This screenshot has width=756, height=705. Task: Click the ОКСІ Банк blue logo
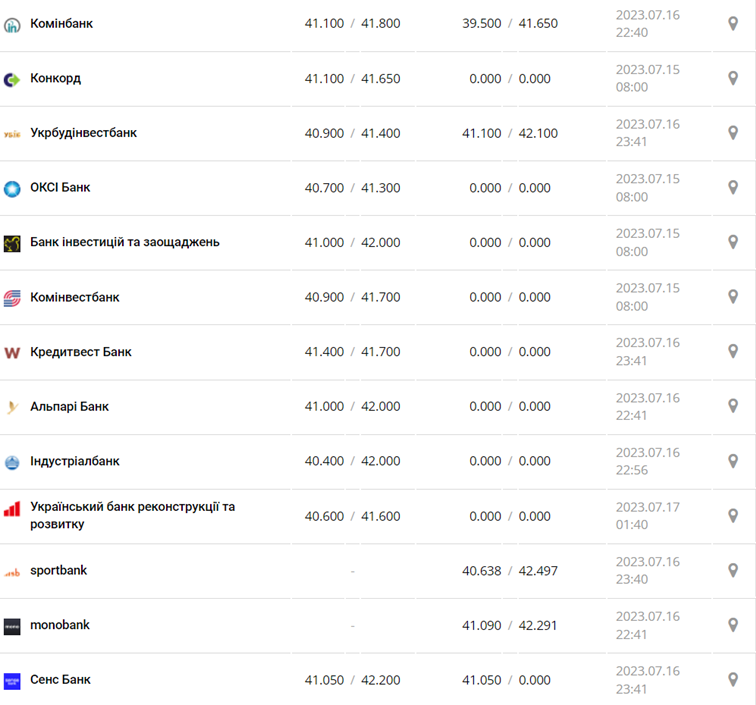(x=12, y=188)
